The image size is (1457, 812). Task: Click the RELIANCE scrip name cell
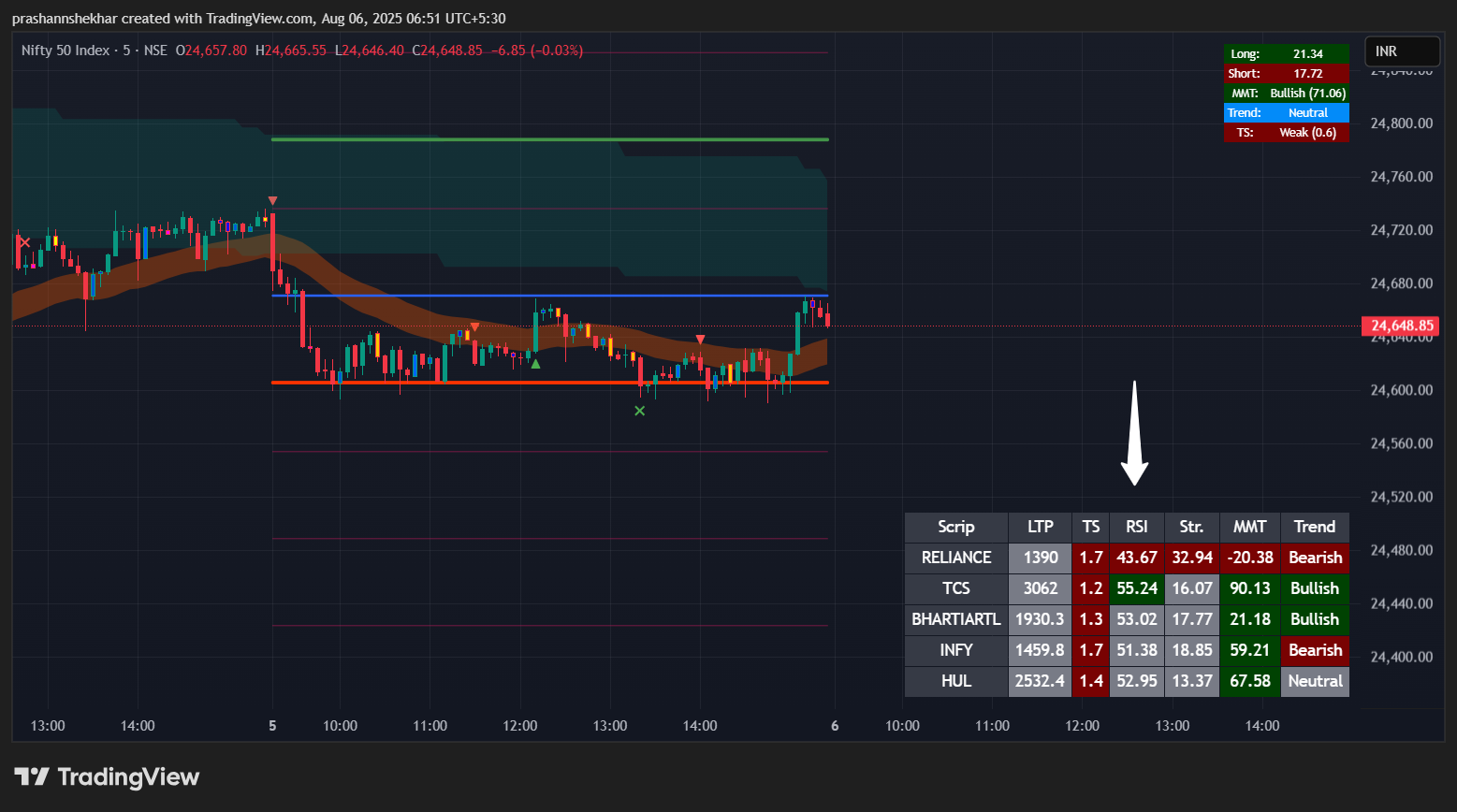(955, 558)
